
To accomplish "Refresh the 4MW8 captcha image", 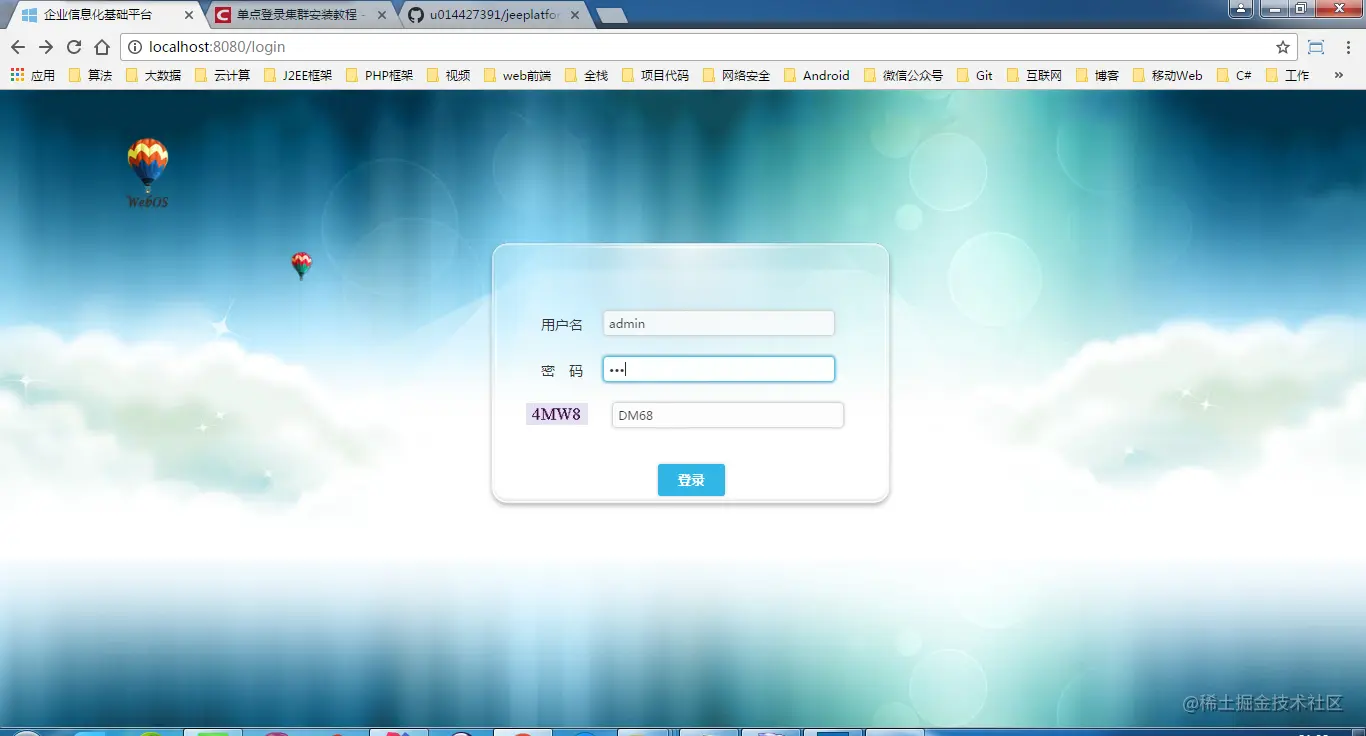I will click(557, 414).
